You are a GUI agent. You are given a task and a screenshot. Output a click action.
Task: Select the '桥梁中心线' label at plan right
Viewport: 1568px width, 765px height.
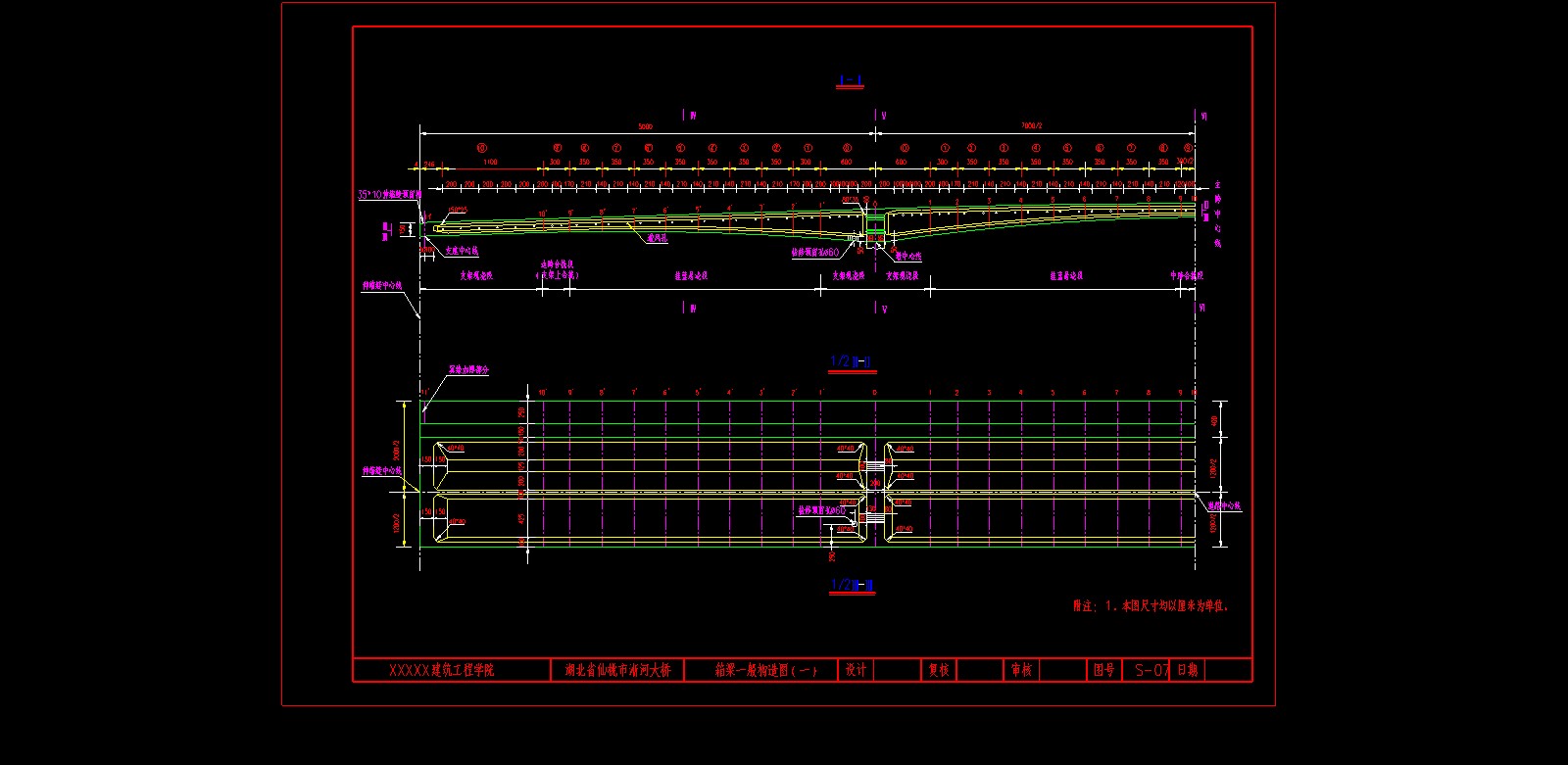point(1224,506)
